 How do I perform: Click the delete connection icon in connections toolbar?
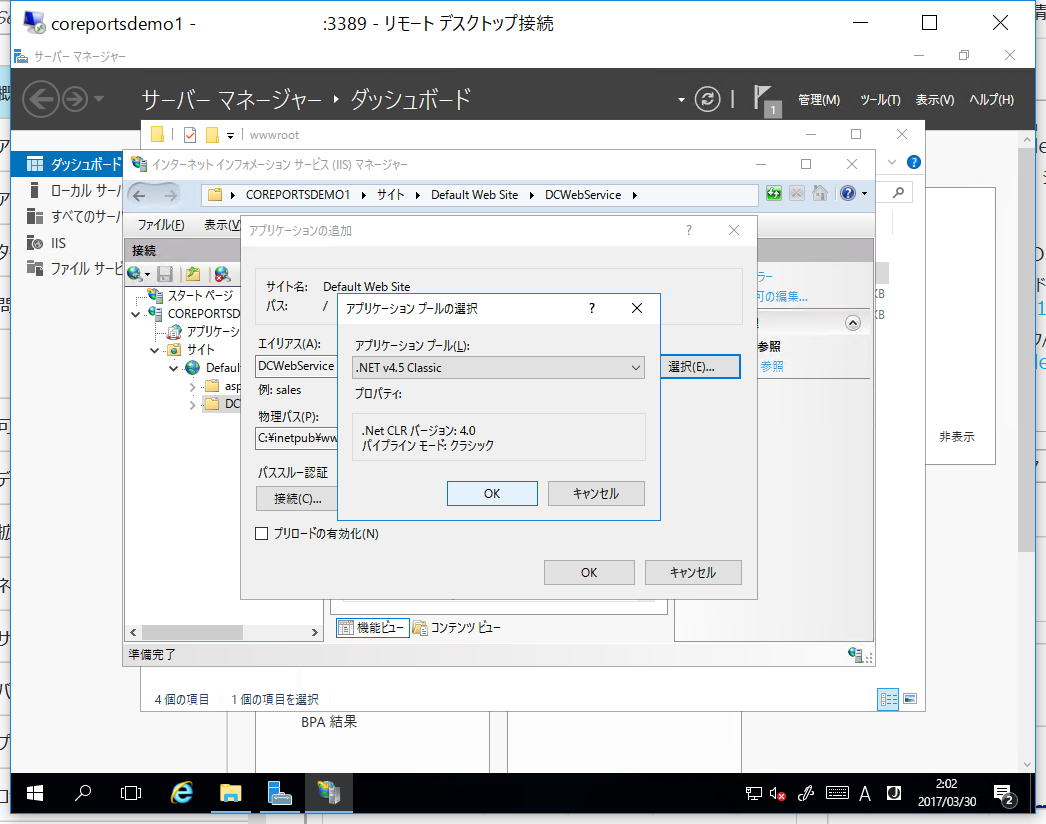click(x=222, y=274)
